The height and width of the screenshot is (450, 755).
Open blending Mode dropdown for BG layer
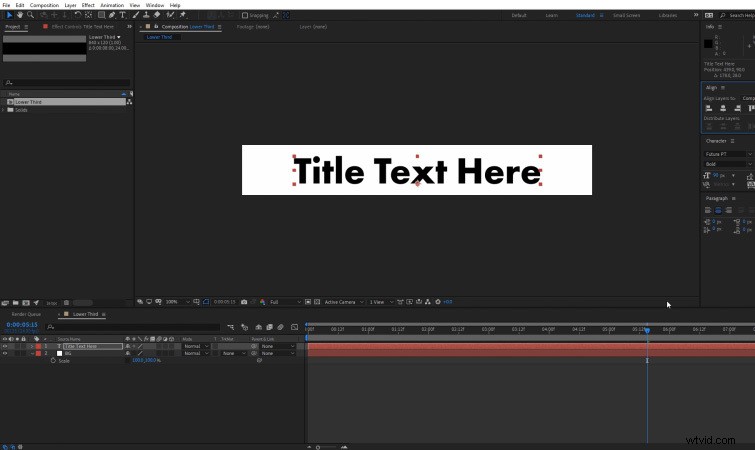[196, 353]
